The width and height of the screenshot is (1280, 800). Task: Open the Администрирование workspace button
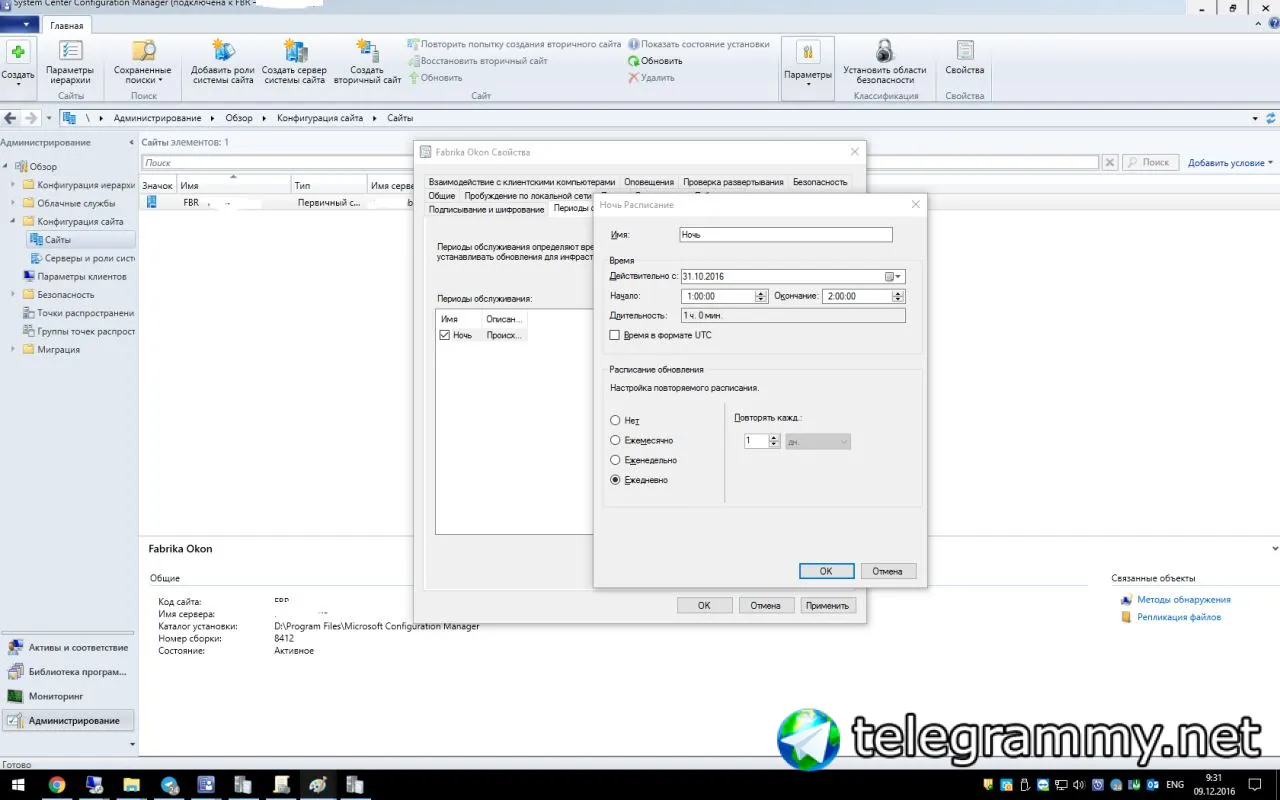coord(68,720)
